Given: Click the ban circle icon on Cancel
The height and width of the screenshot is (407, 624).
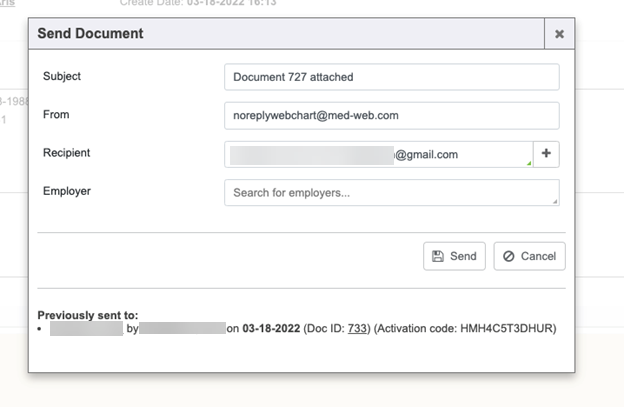Looking at the screenshot, I should [x=509, y=256].
